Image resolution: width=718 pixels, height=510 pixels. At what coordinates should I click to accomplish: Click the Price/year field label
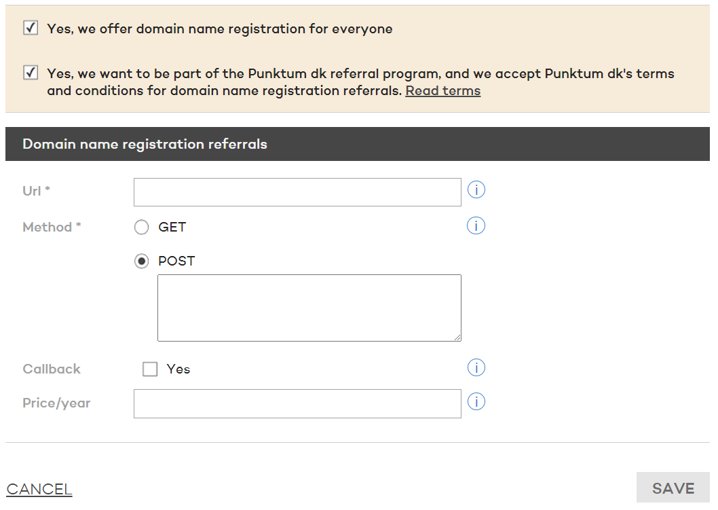[56, 403]
